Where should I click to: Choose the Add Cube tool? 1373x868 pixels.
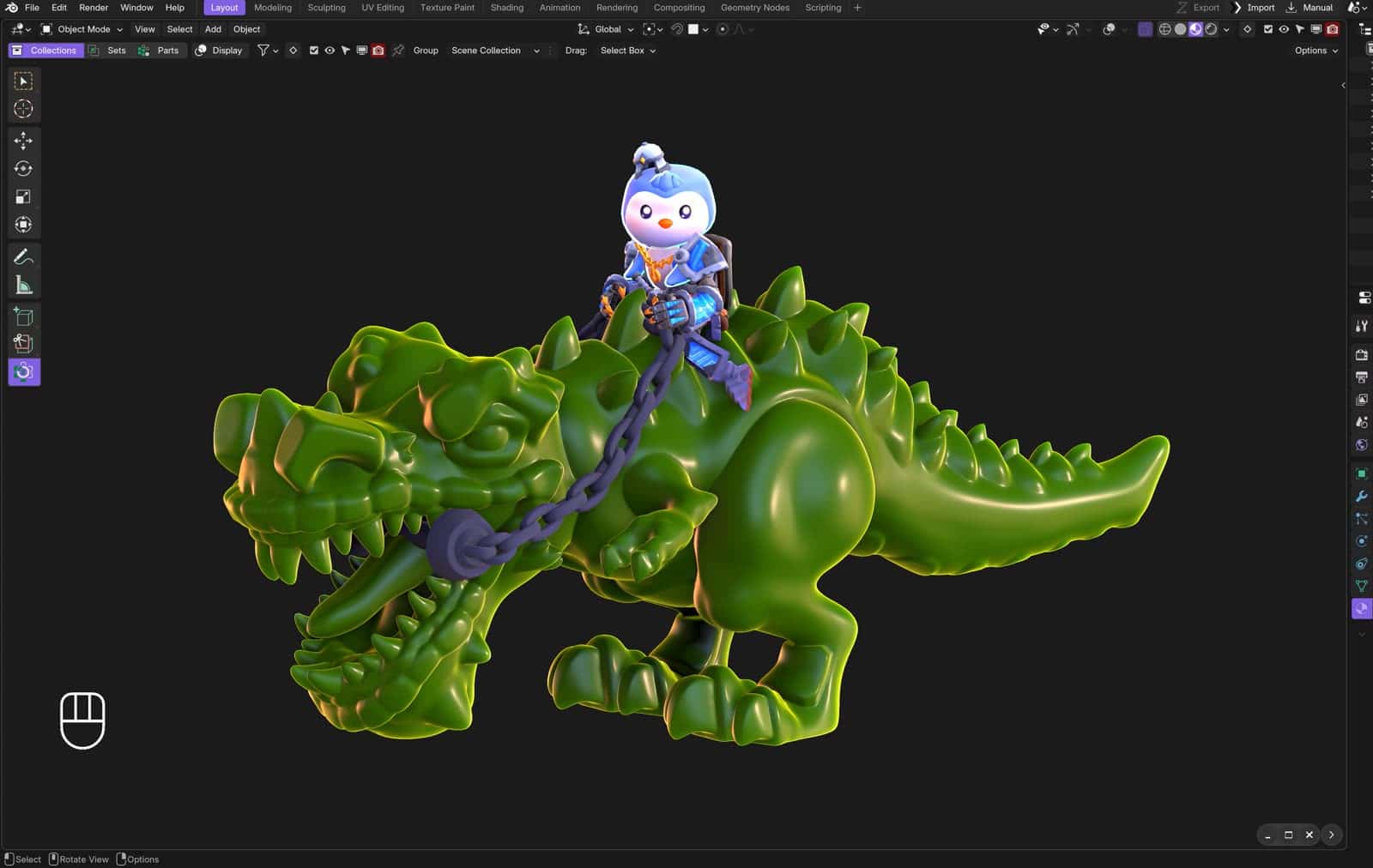(x=23, y=316)
